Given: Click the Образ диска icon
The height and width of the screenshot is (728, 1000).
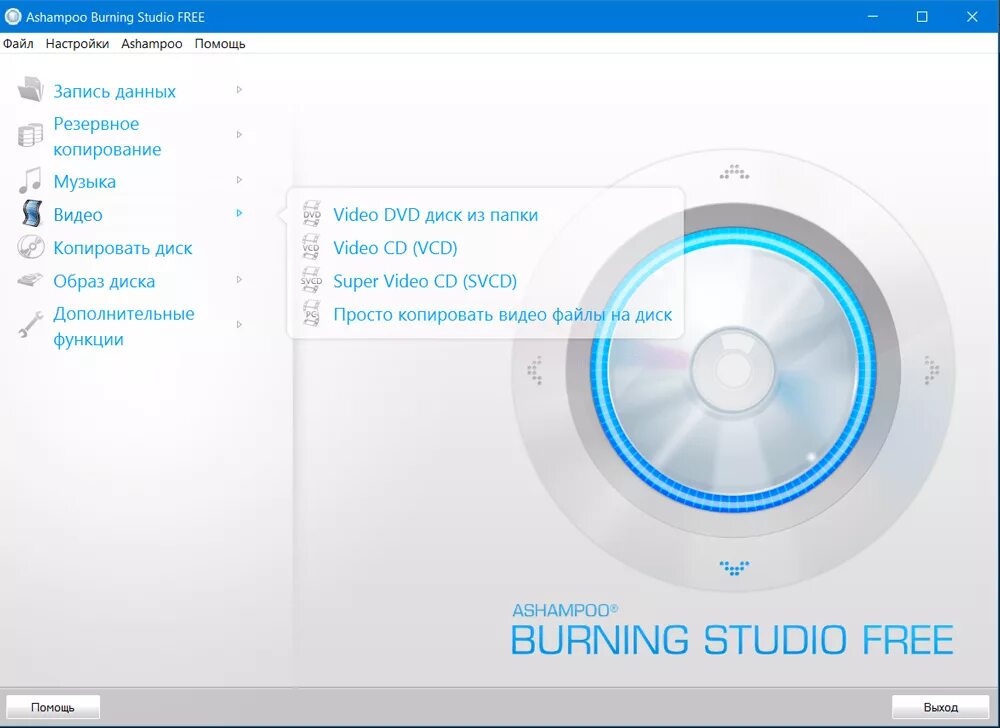Looking at the screenshot, I should pyautogui.click(x=30, y=280).
